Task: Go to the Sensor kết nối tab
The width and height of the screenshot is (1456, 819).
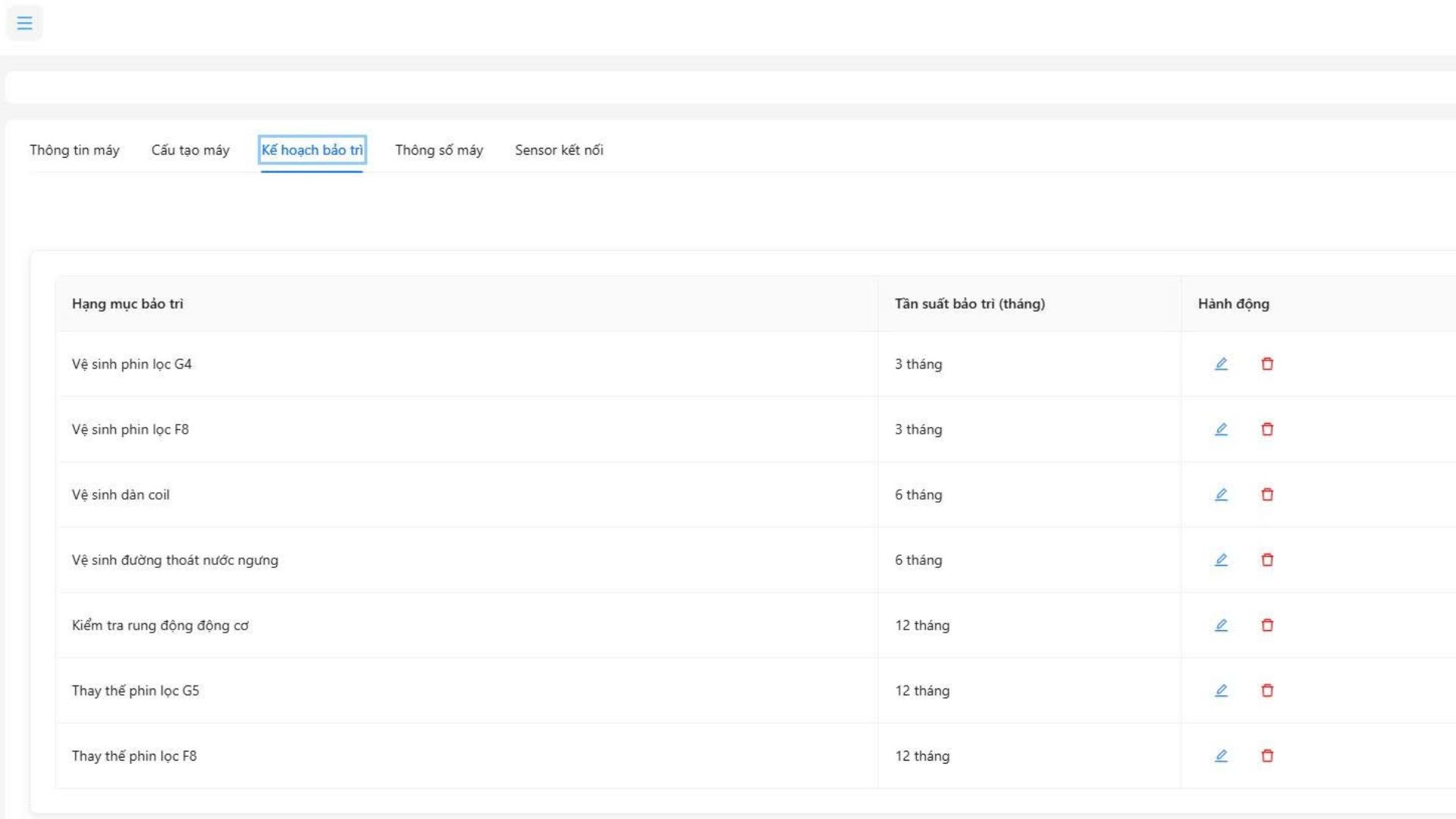Action: coord(559,150)
